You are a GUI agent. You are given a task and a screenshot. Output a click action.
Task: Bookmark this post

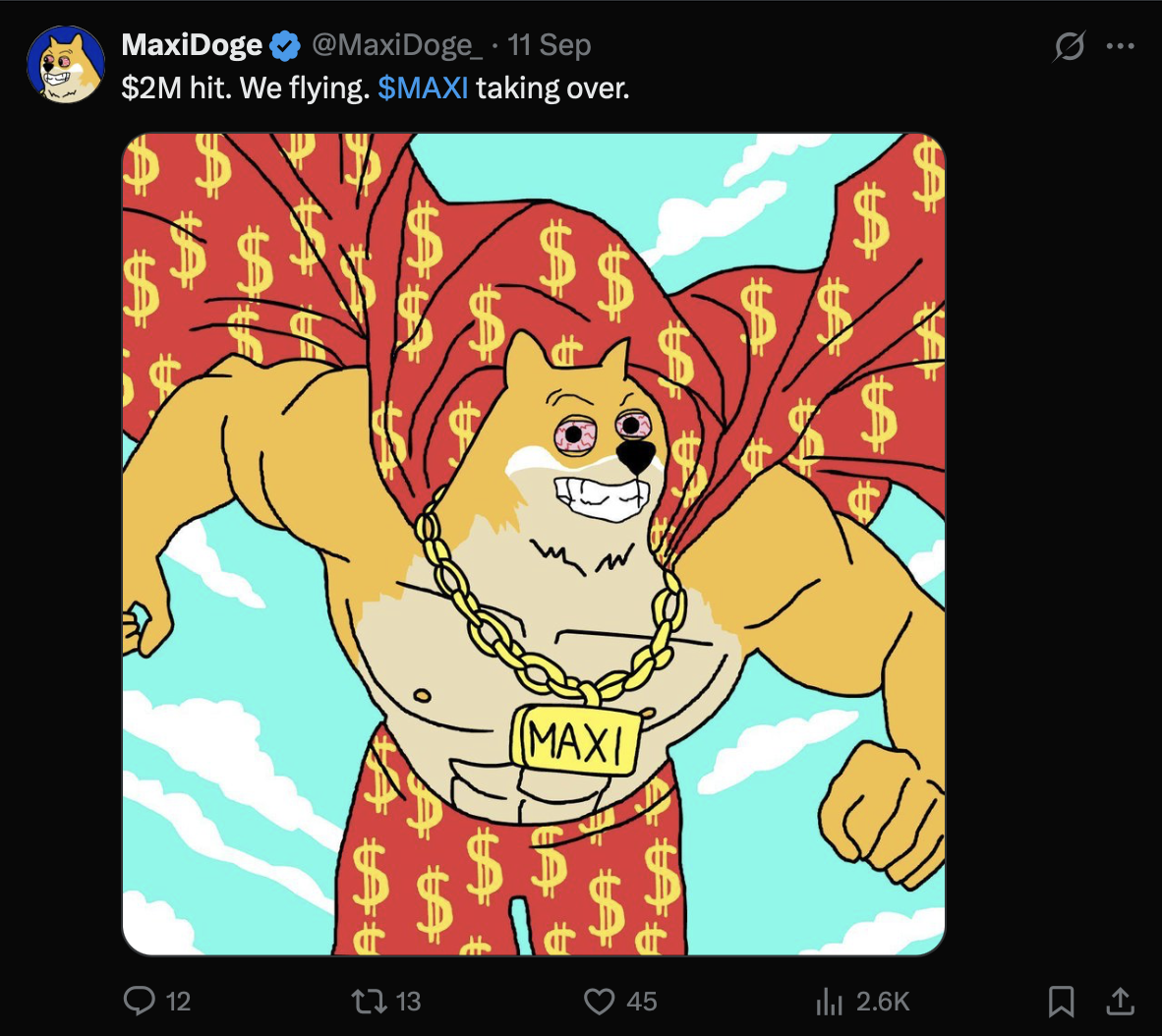(x=1061, y=1001)
